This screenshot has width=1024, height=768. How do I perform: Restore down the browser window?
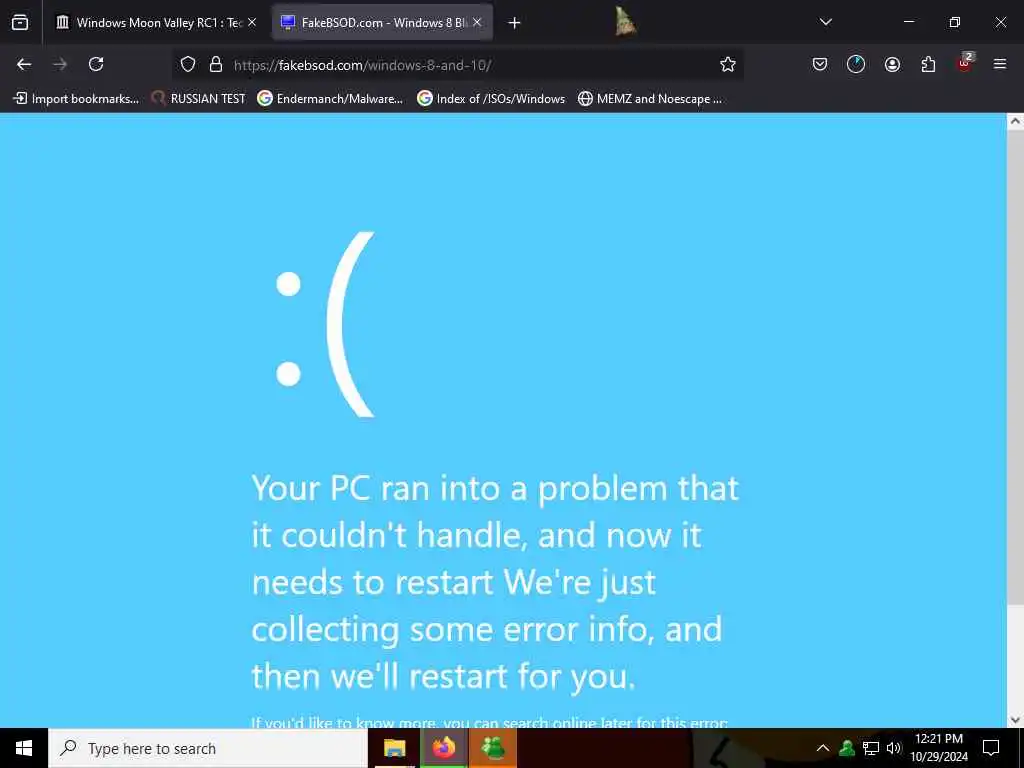pos(955,22)
